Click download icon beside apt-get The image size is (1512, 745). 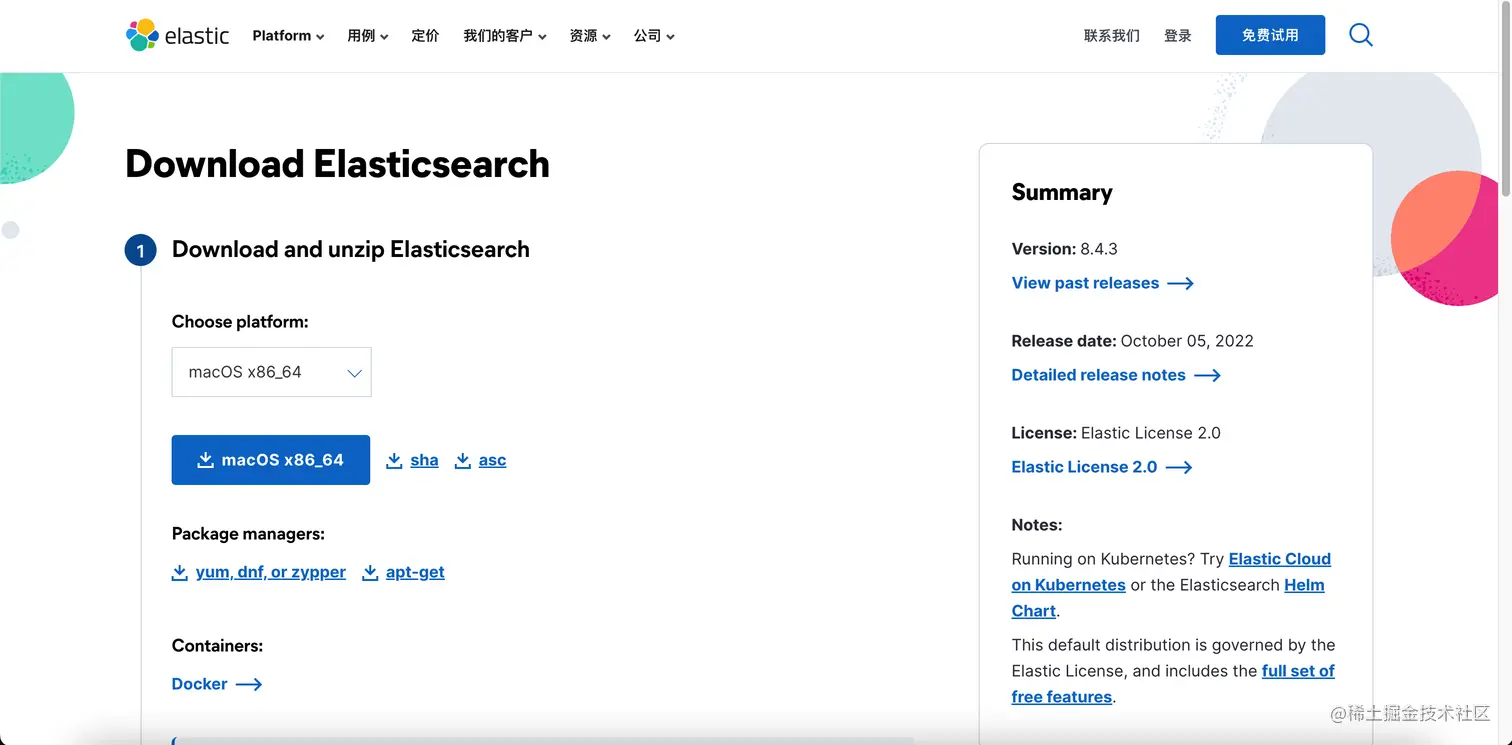[x=370, y=572]
